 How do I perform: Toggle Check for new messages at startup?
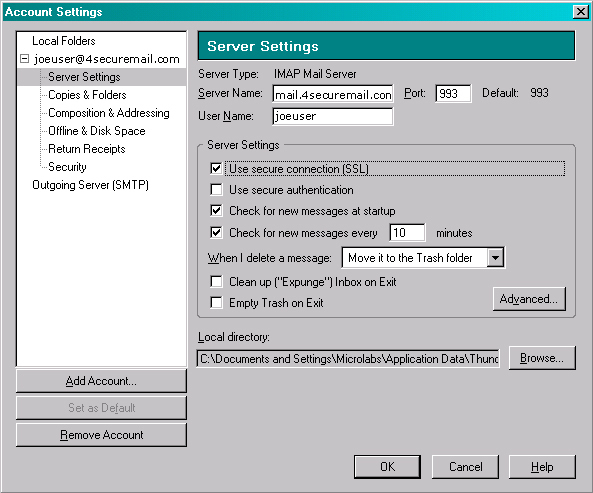(x=216, y=210)
